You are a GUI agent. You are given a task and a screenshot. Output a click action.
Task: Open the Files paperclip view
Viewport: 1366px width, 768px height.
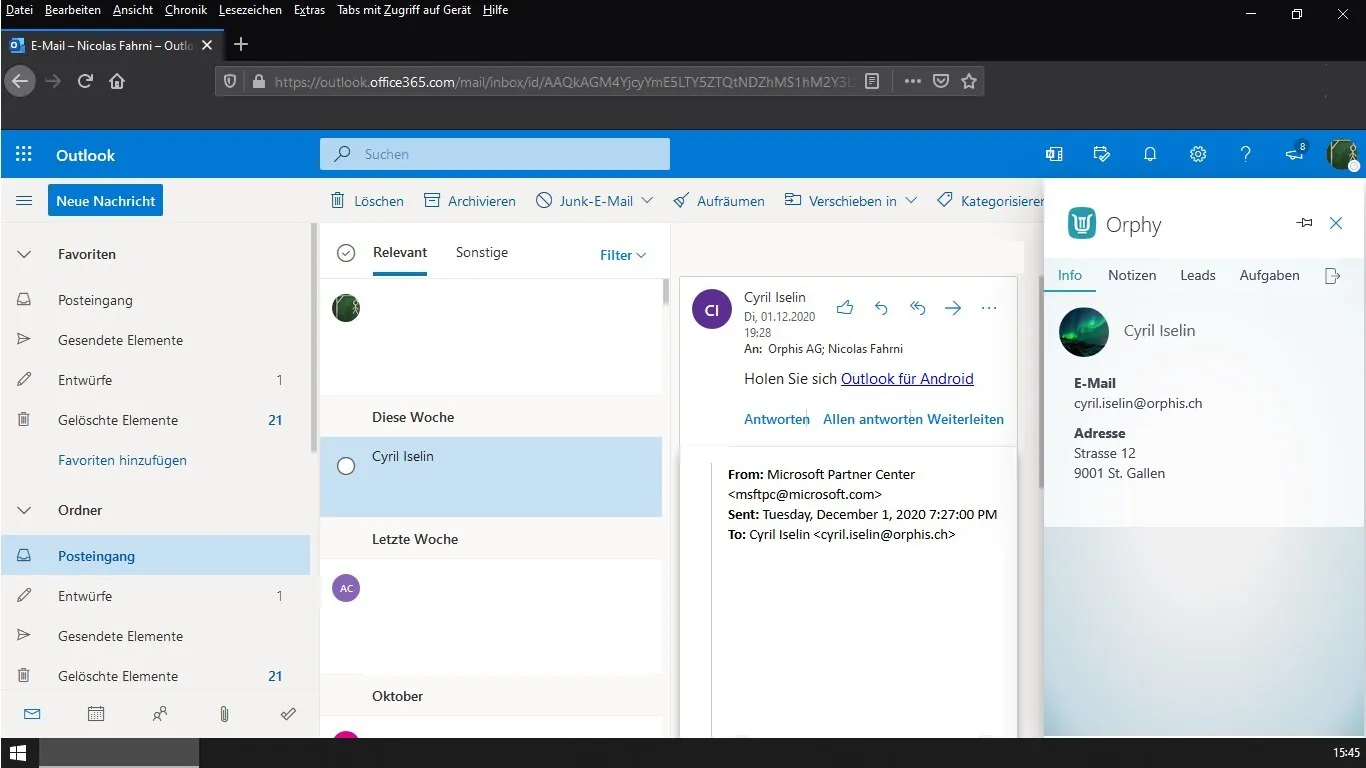(224, 714)
